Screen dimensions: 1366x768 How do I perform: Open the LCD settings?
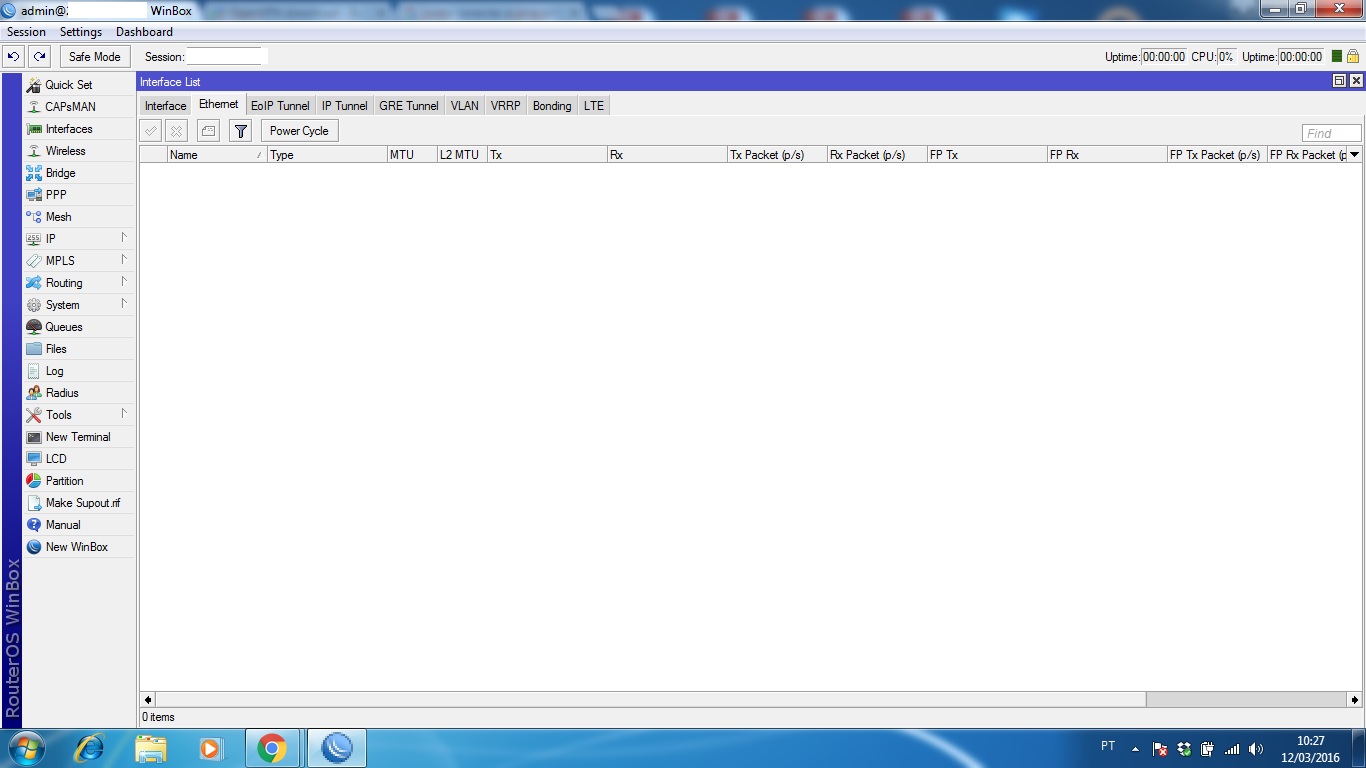[x=79, y=459]
